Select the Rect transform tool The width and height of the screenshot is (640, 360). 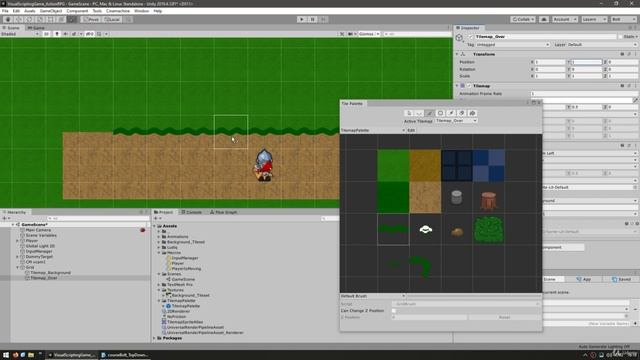pos(51,19)
